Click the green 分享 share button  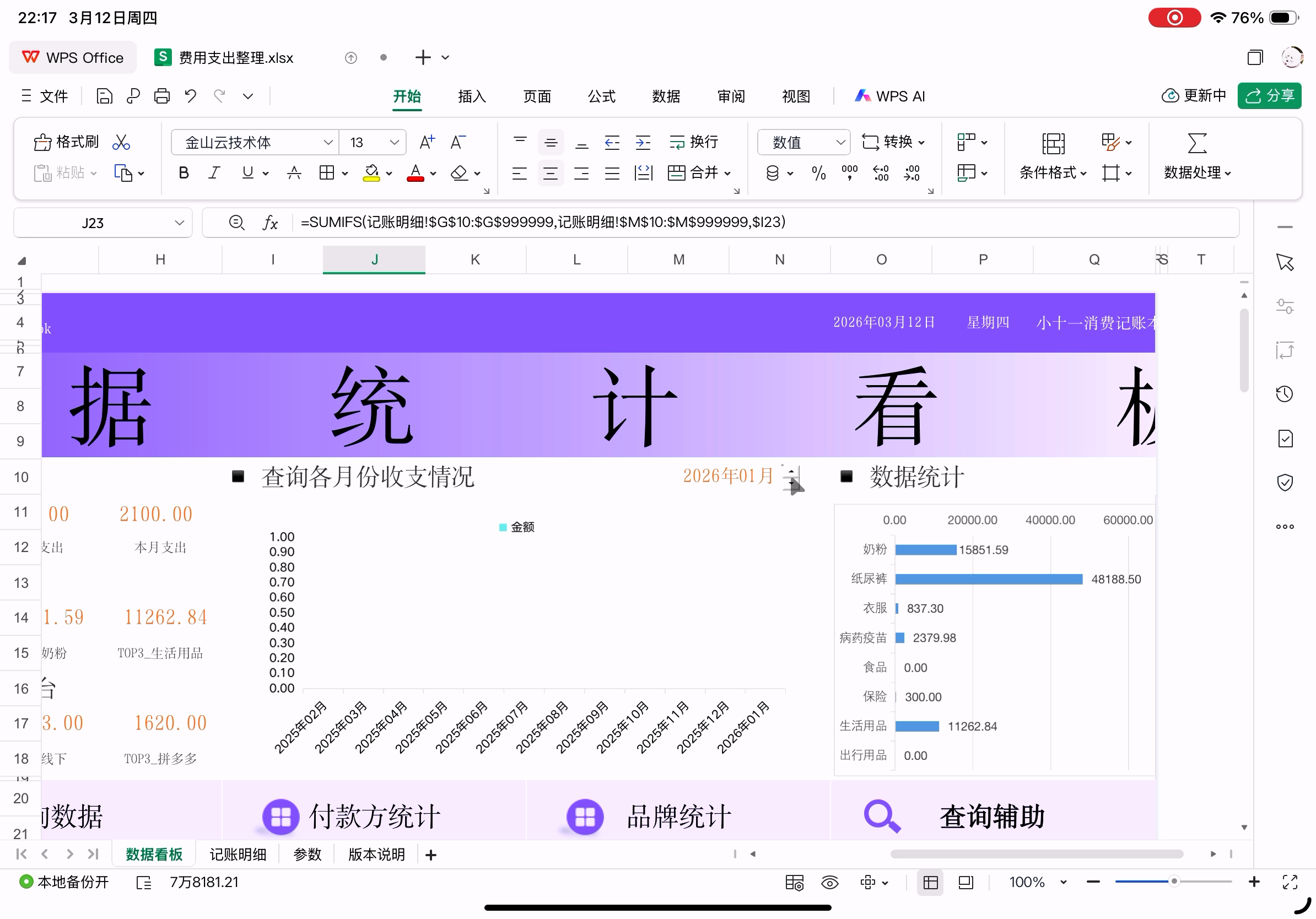point(1269,96)
